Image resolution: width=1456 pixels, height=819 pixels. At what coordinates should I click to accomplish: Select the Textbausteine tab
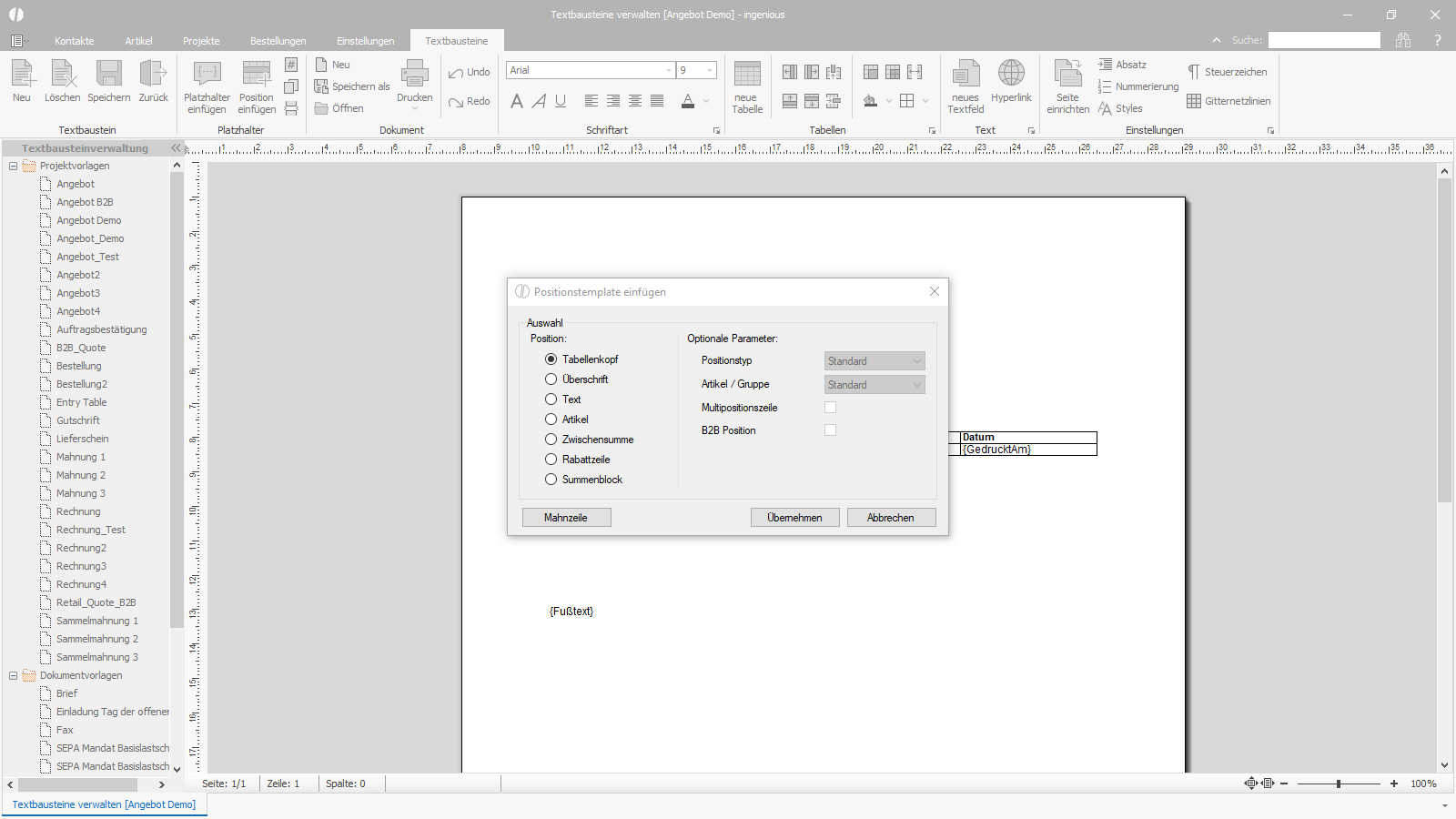(x=457, y=41)
